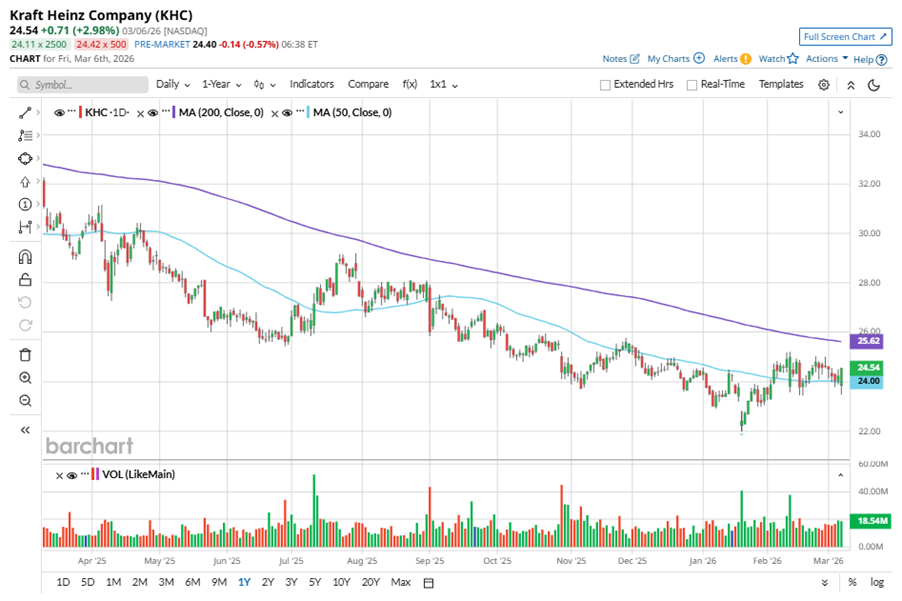Focus the Symbol search field
The height and width of the screenshot is (601, 902).
click(x=82, y=85)
